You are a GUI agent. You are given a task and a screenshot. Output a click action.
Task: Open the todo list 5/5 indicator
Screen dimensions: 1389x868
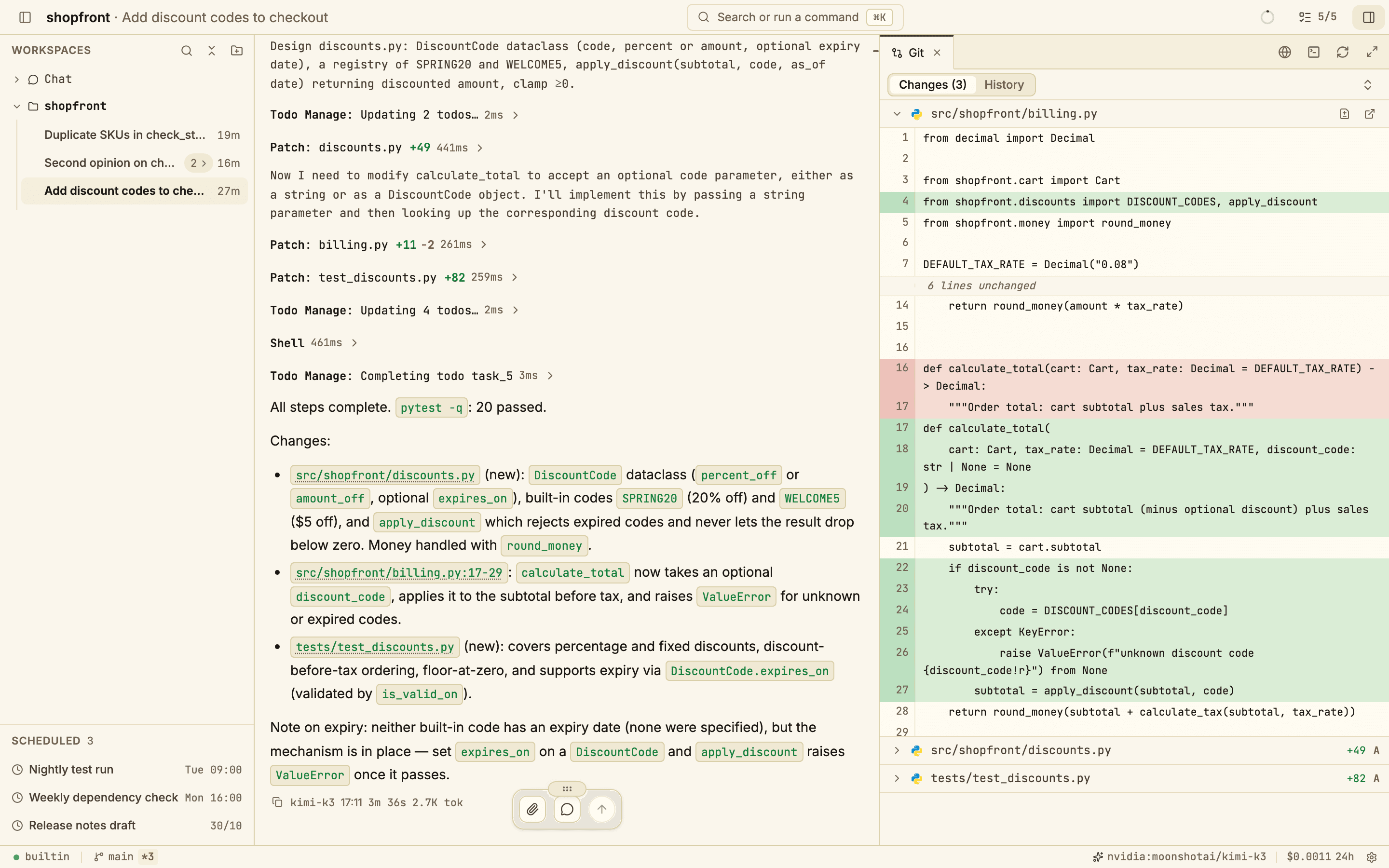click(x=1318, y=17)
